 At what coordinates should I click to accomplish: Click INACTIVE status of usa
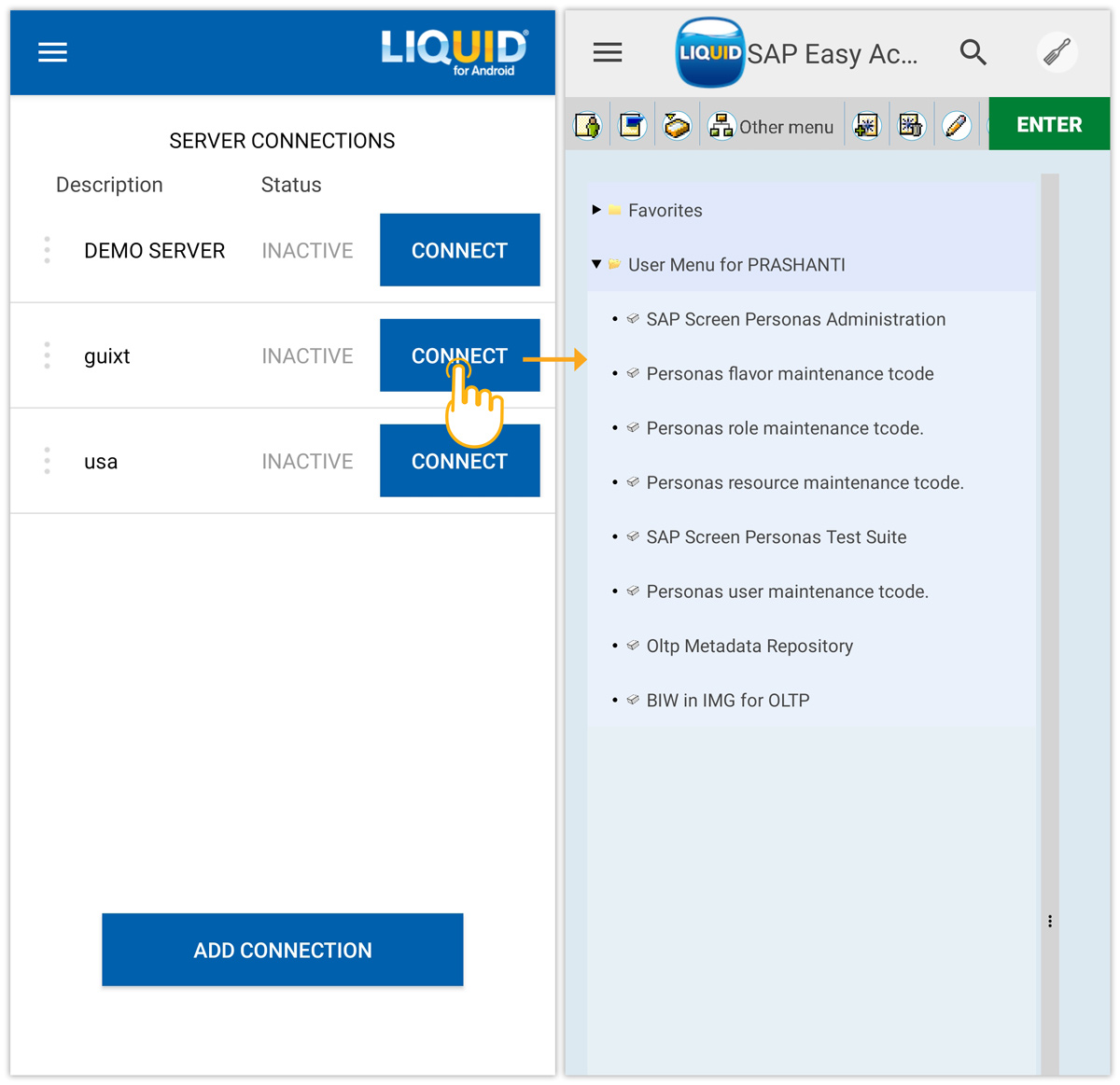tap(307, 462)
